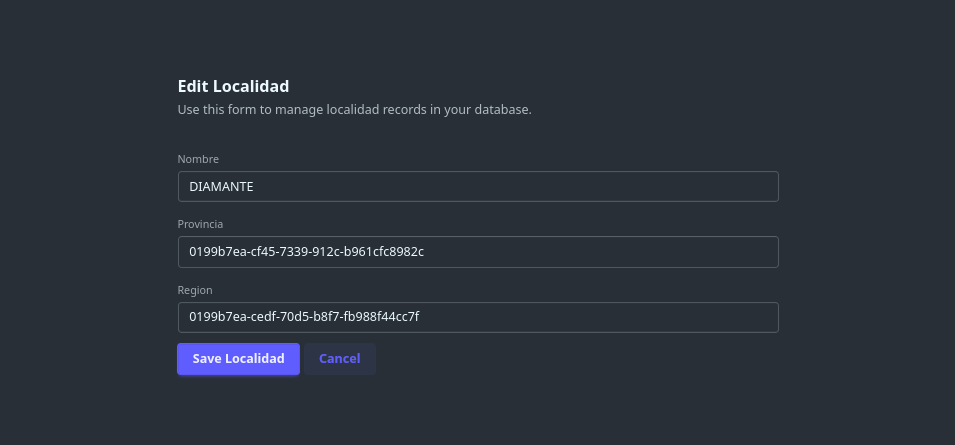Screen dimensions: 955x445
Task: Activate the field below the Provincia label
Action: click(x=477, y=252)
